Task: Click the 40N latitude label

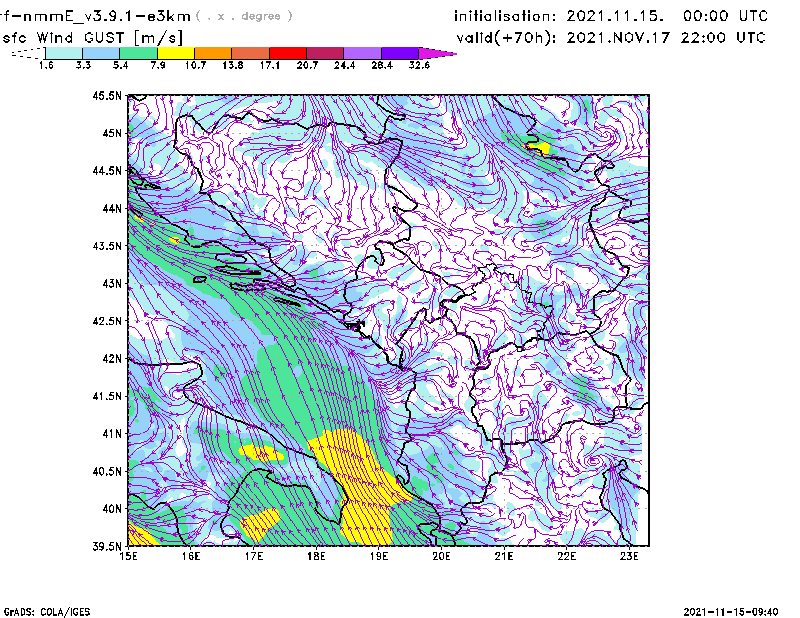Action: click(x=112, y=509)
